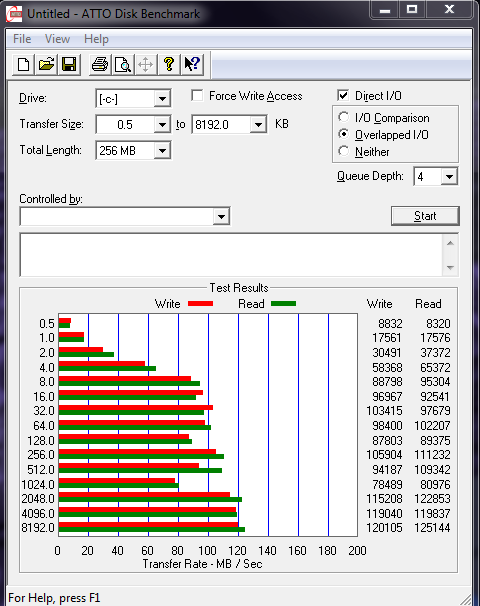
Task: Select the I/O Comparison radio button
Action: pos(344,117)
